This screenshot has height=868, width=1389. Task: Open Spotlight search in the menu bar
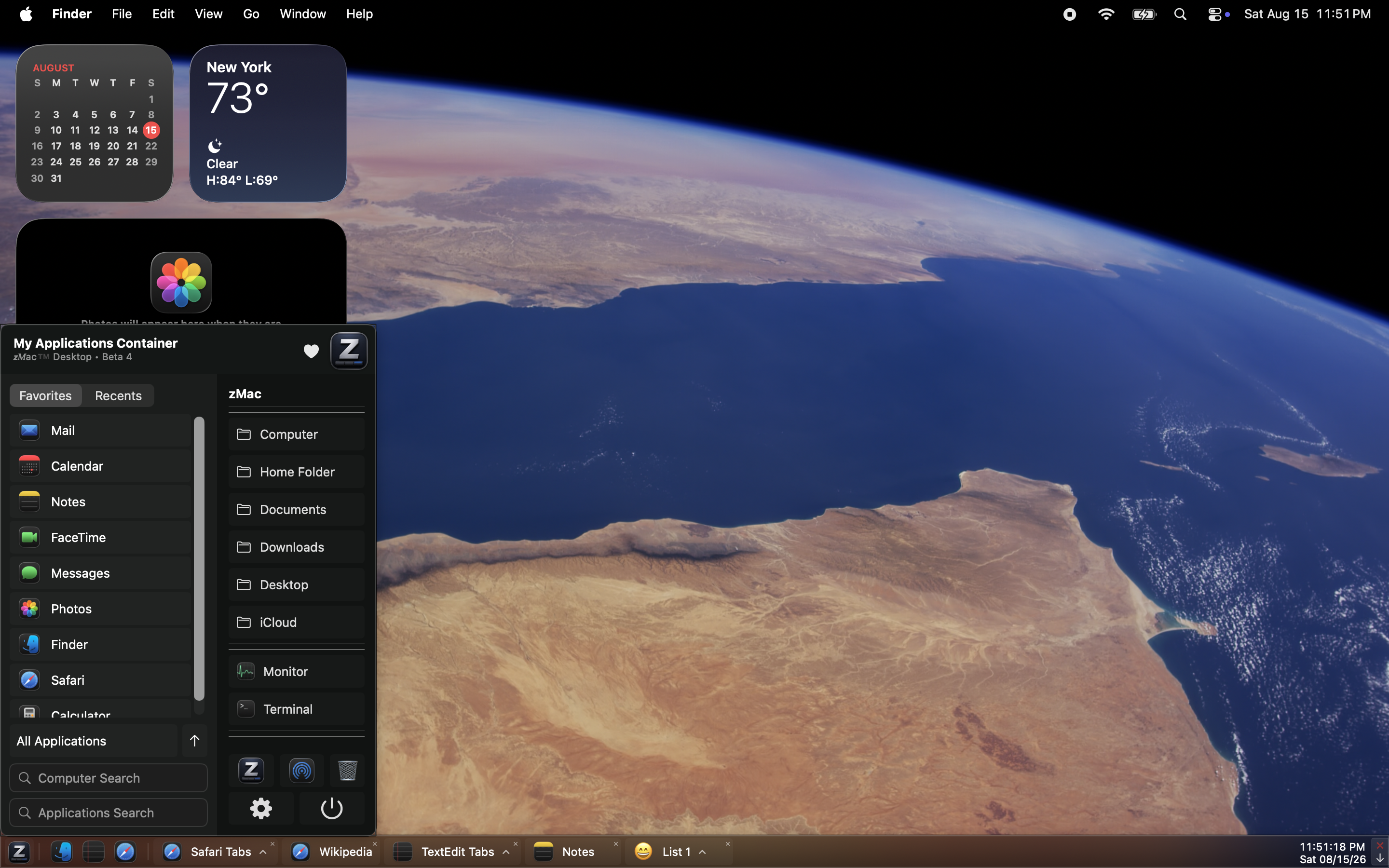1180,14
